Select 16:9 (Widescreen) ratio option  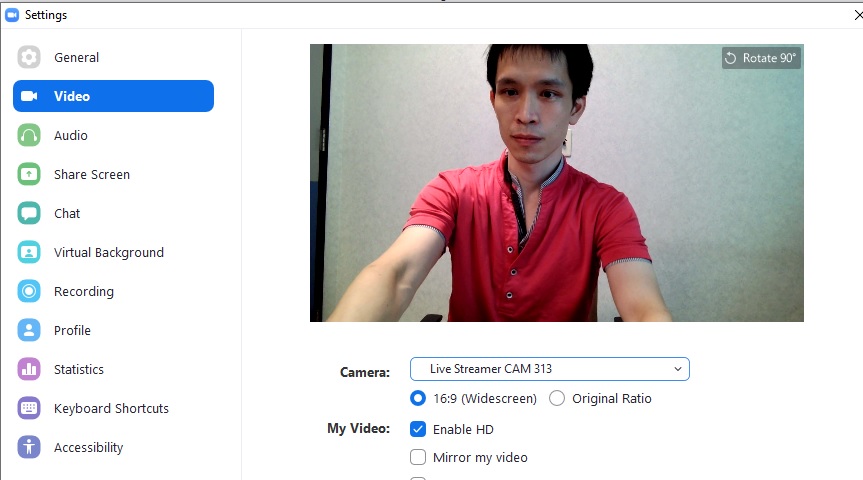click(x=418, y=398)
